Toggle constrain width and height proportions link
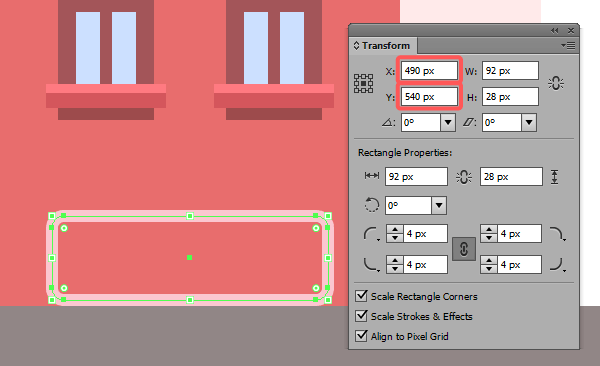 click(x=556, y=83)
